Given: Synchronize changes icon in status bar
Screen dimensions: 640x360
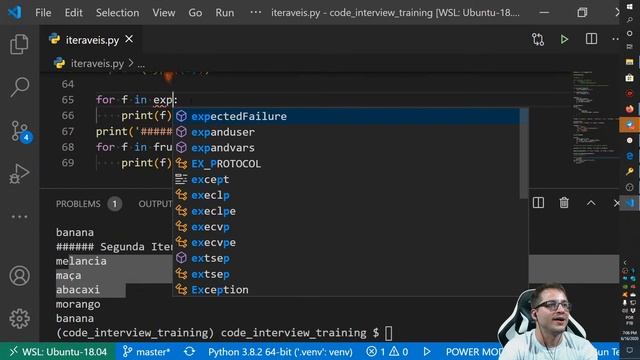Looking at the screenshot, I should 189,351.
